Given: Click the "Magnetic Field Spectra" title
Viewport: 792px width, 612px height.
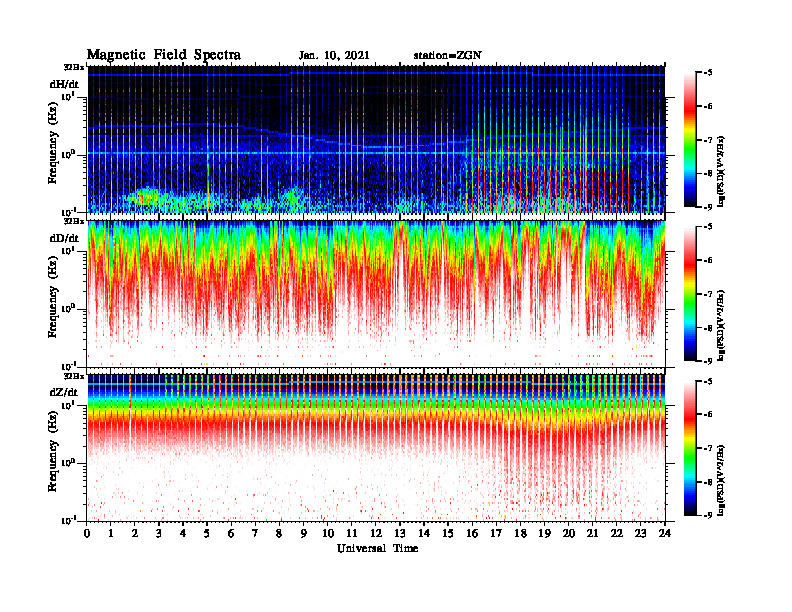Looking at the screenshot, I should pyautogui.click(x=164, y=55).
